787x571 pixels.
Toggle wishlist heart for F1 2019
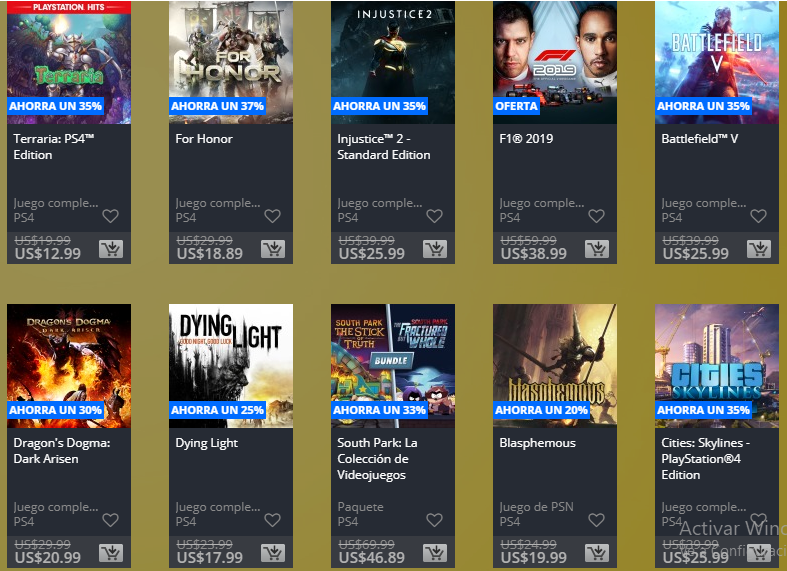(596, 216)
